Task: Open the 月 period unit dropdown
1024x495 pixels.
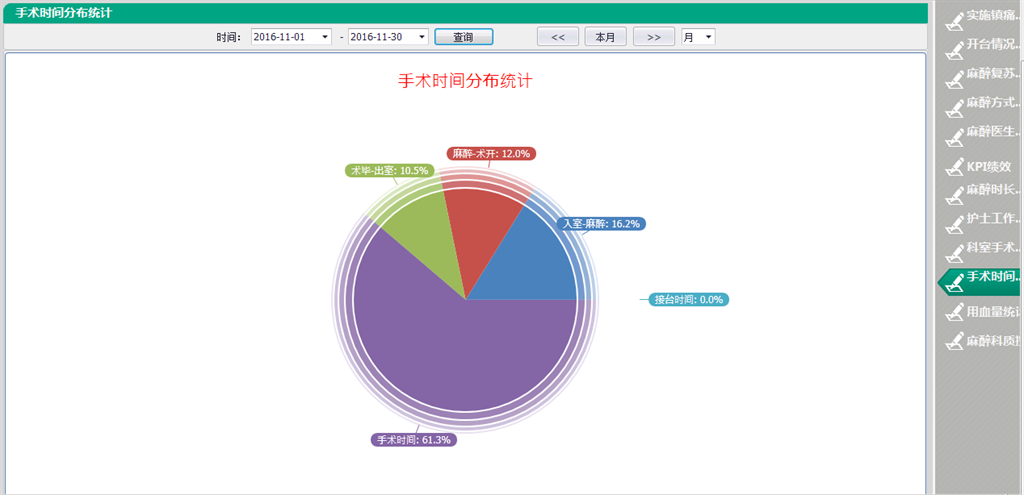Action: tap(708, 37)
